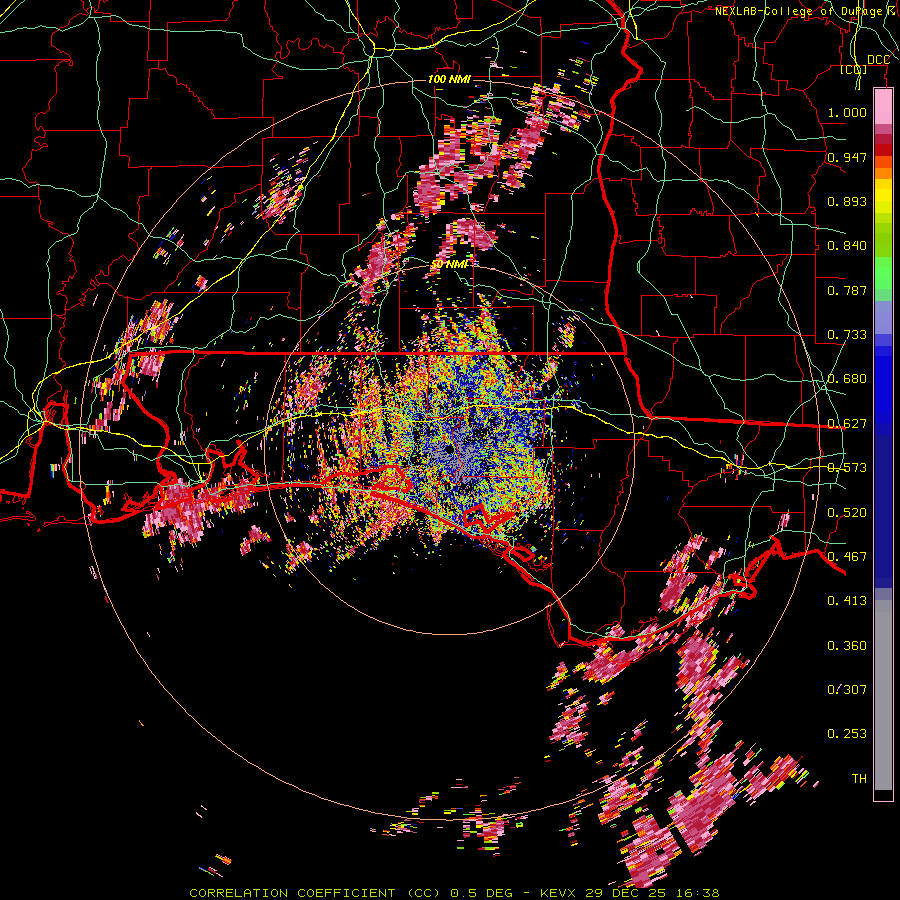Select the 0.360 legend value
Image resolution: width=900 pixels, height=900 pixels.
[847, 646]
